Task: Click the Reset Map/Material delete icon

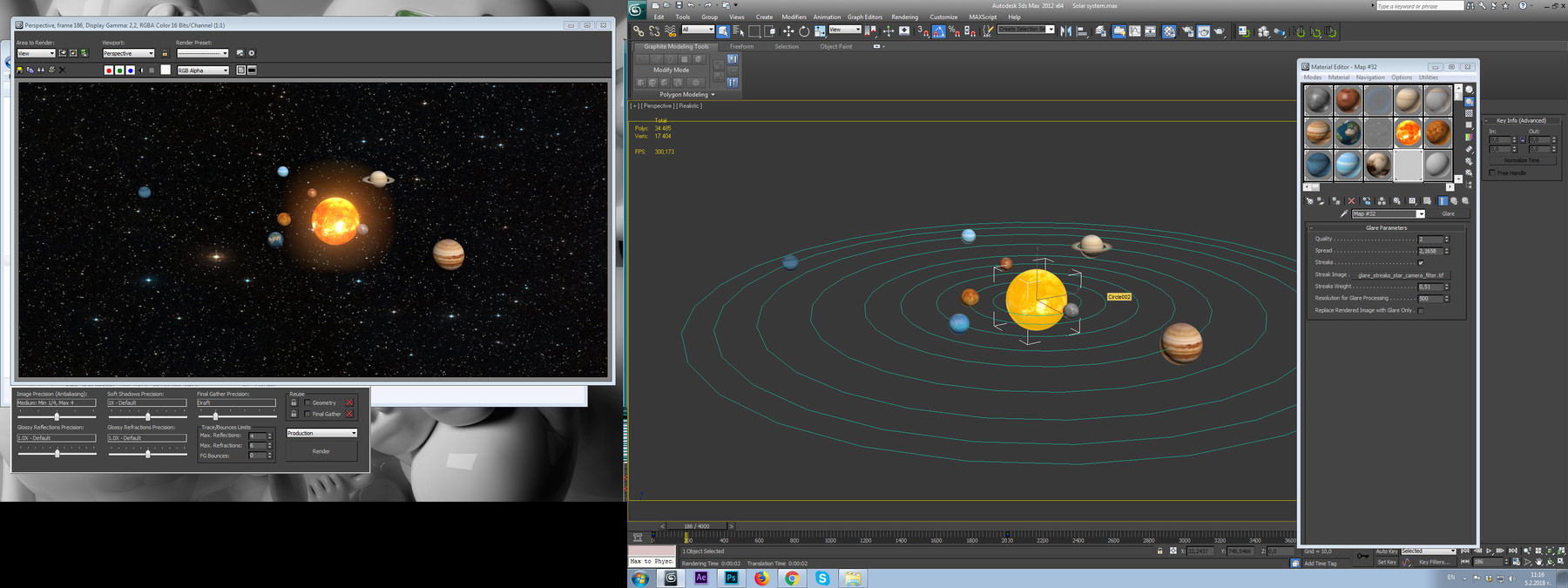Action: [x=1351, y=201]
